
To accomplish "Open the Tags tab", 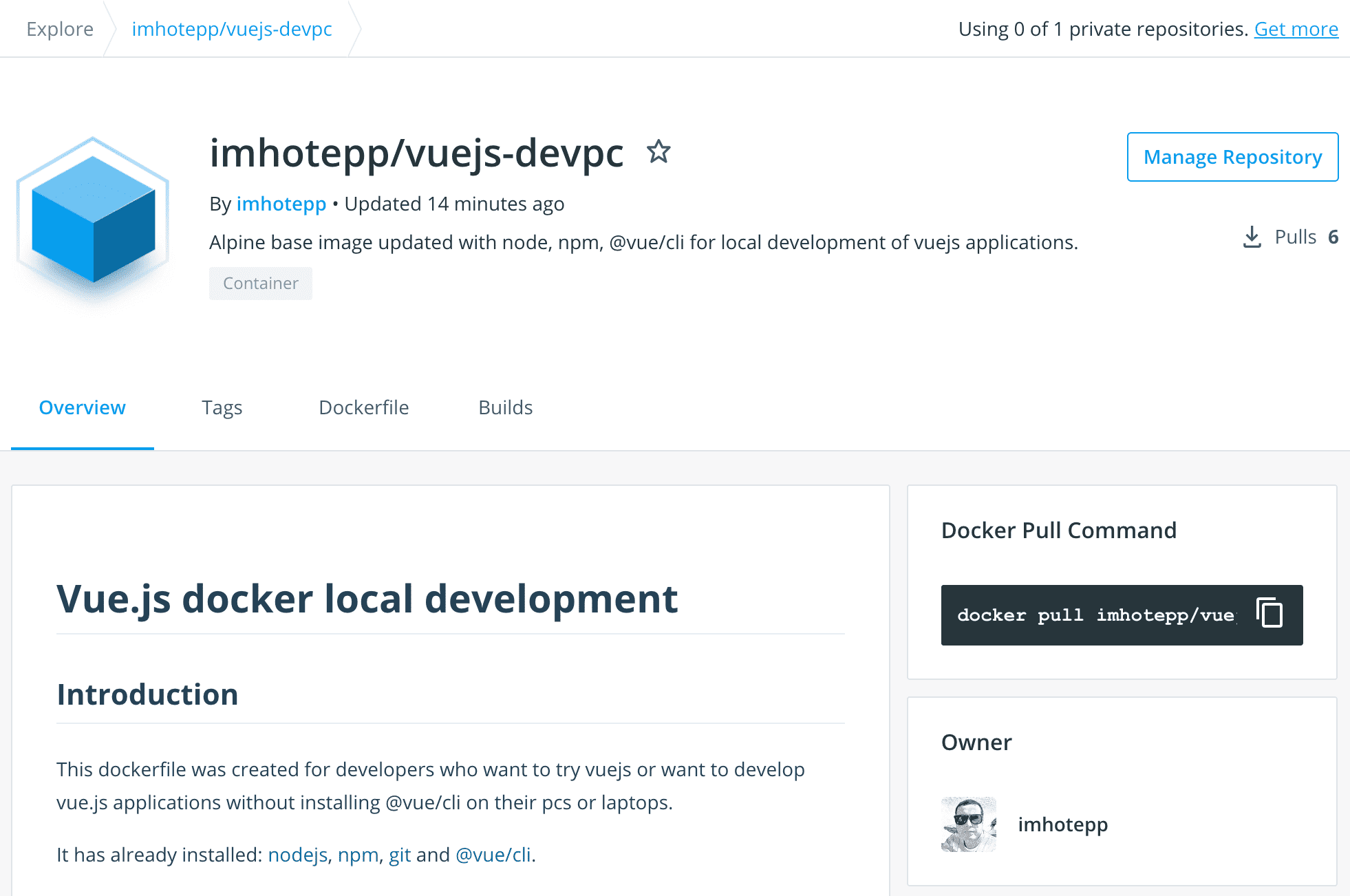I will [222, 408].
